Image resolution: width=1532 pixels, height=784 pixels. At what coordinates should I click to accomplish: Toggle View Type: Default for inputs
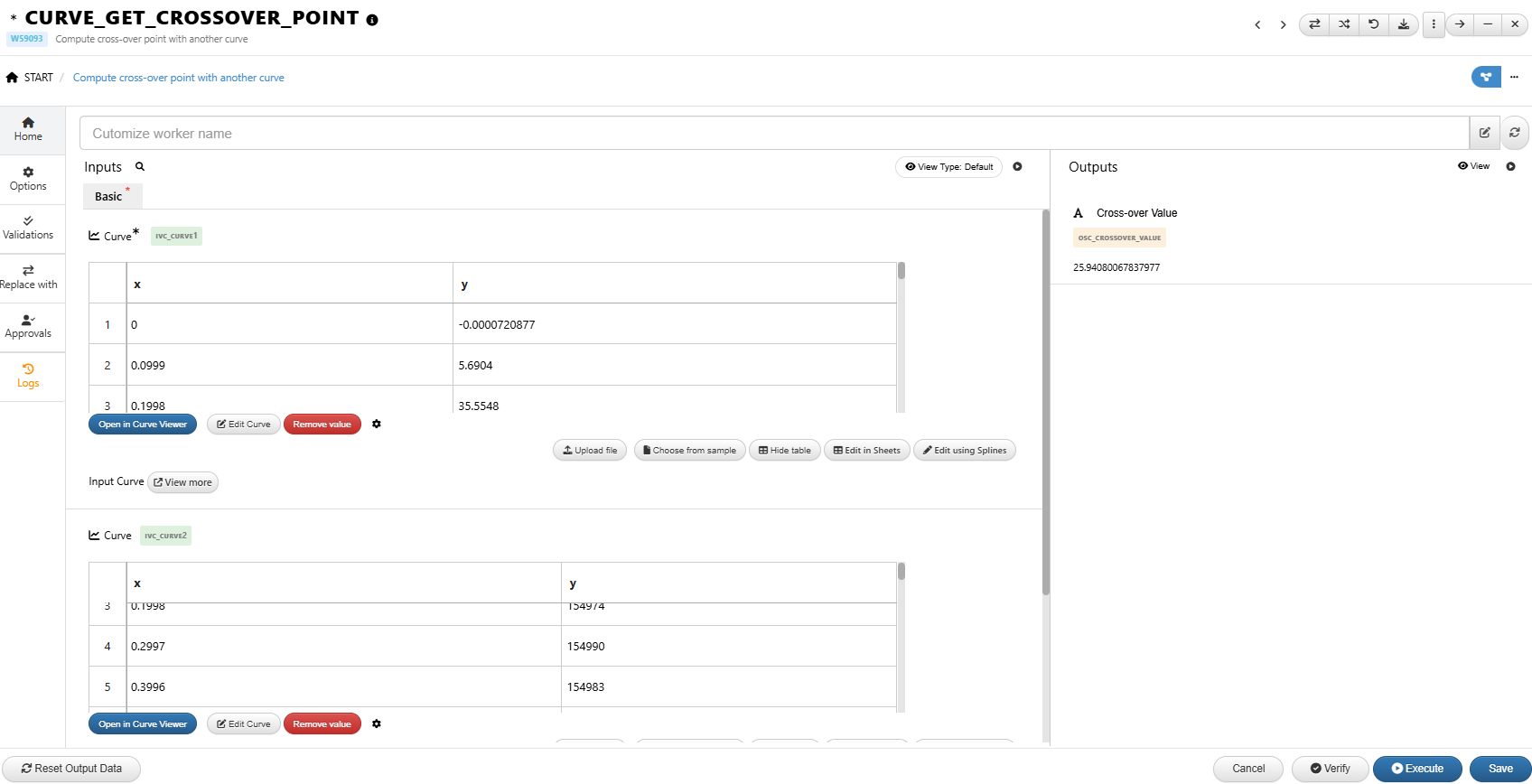pyautogui.click(x=948, y=167)
